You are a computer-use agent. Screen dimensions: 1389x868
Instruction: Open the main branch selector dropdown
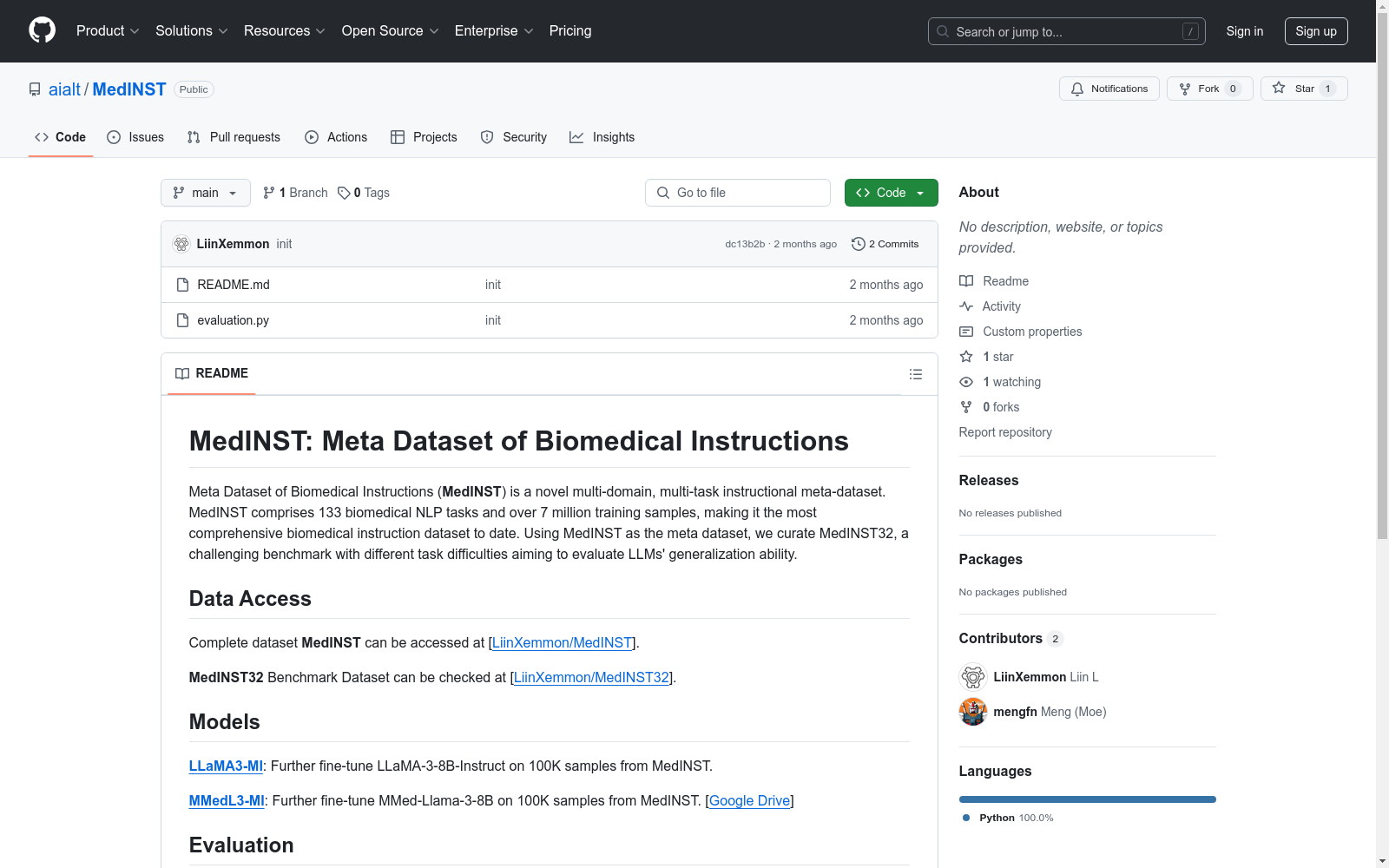[x=206, y=193]
